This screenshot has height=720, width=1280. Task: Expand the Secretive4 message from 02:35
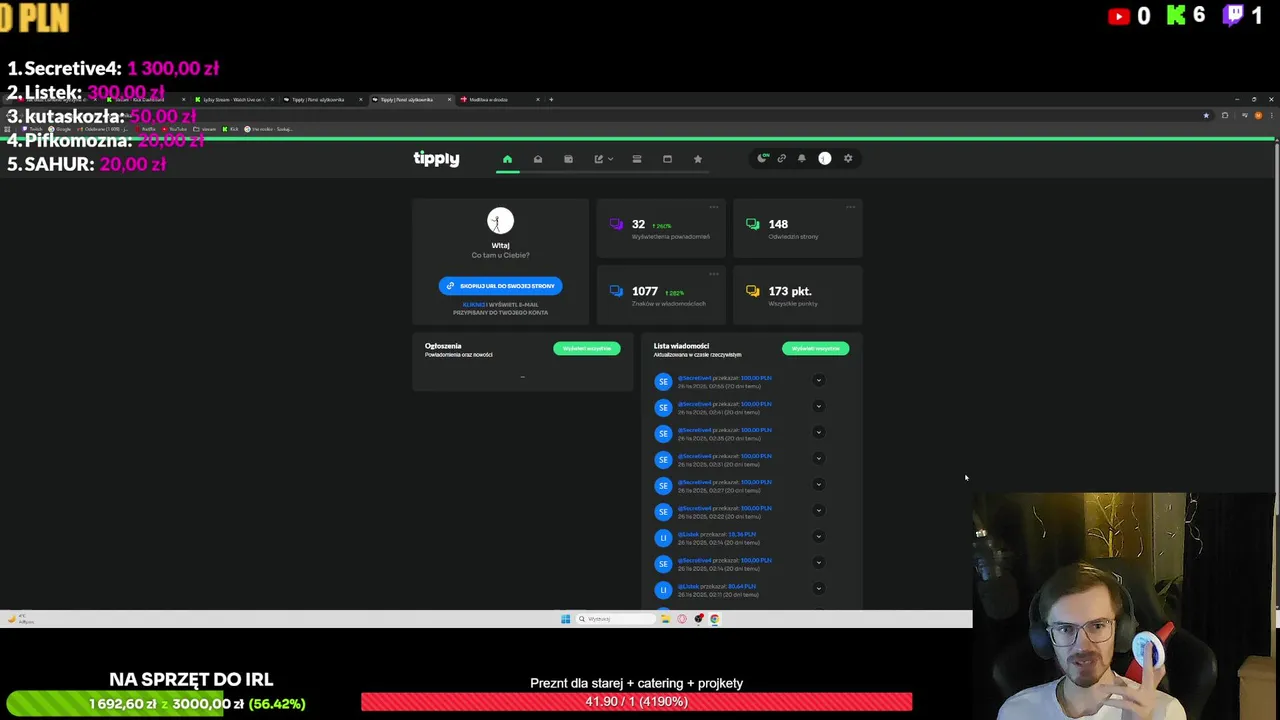[x=818, y=432]
